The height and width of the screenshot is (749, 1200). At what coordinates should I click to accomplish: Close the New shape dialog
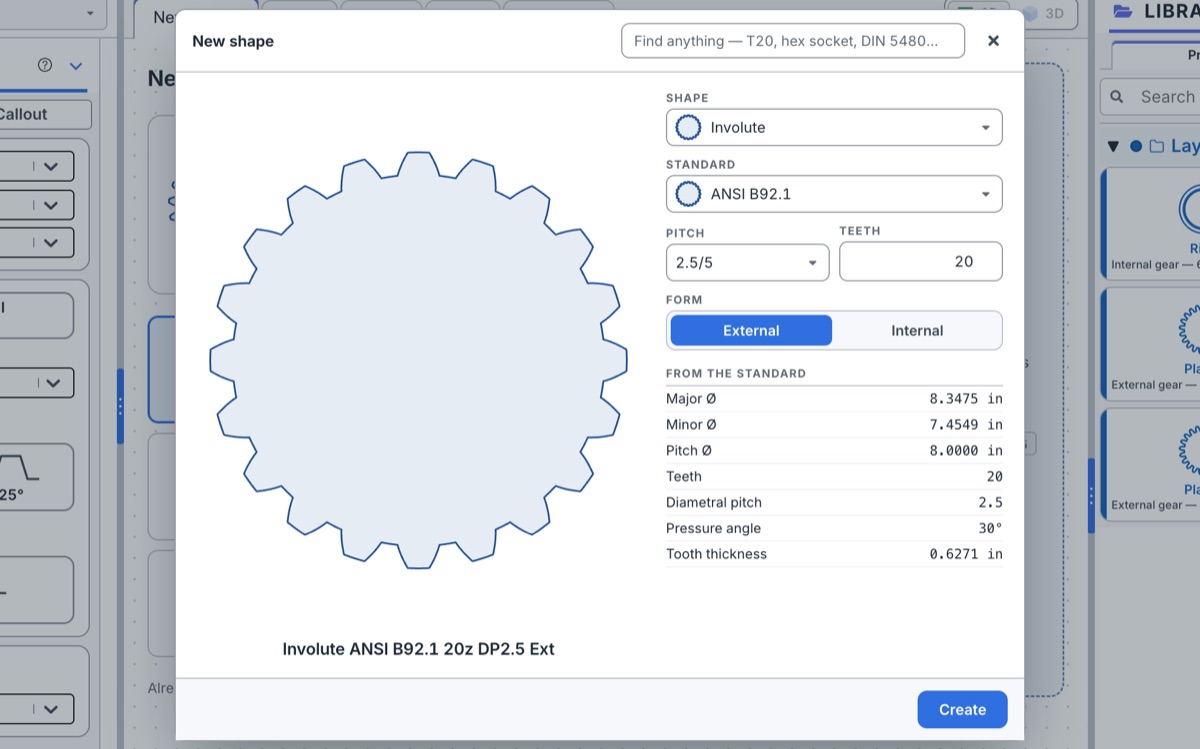click(x=993, y=41)
